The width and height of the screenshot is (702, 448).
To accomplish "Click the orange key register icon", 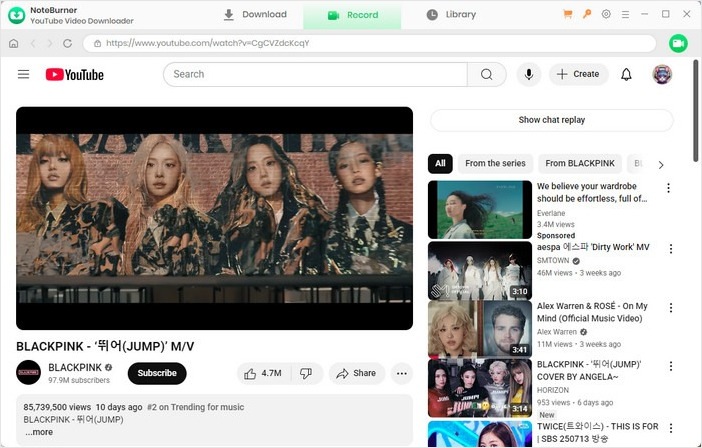I will pos(587,15).
